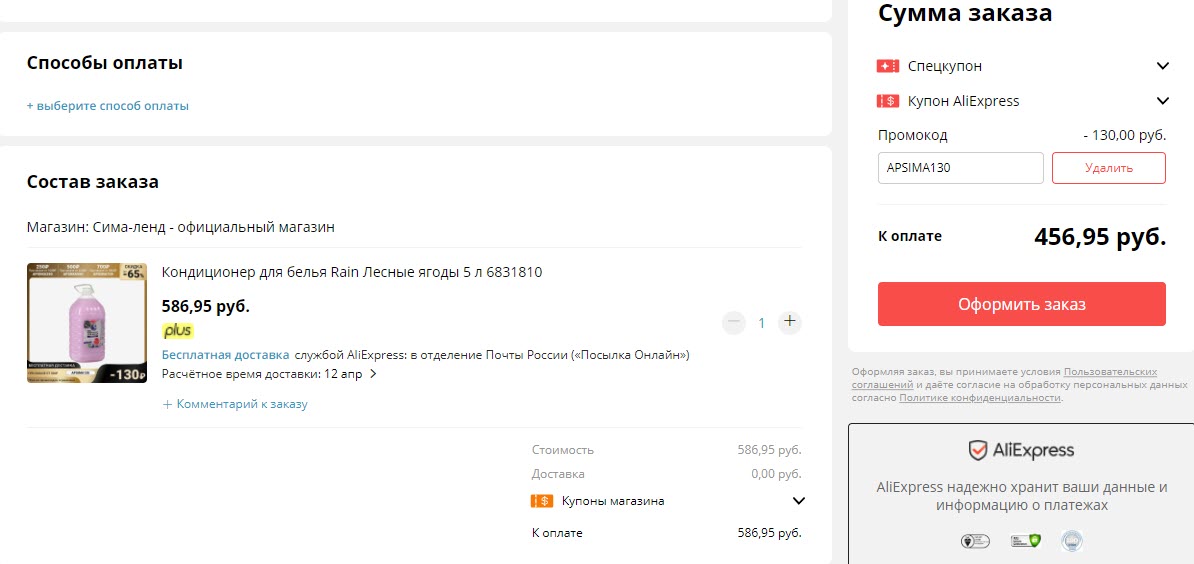1194x564 pixels.
Task: Click the Промокод label
Action: pyautogui.click(x=912, y=135)
